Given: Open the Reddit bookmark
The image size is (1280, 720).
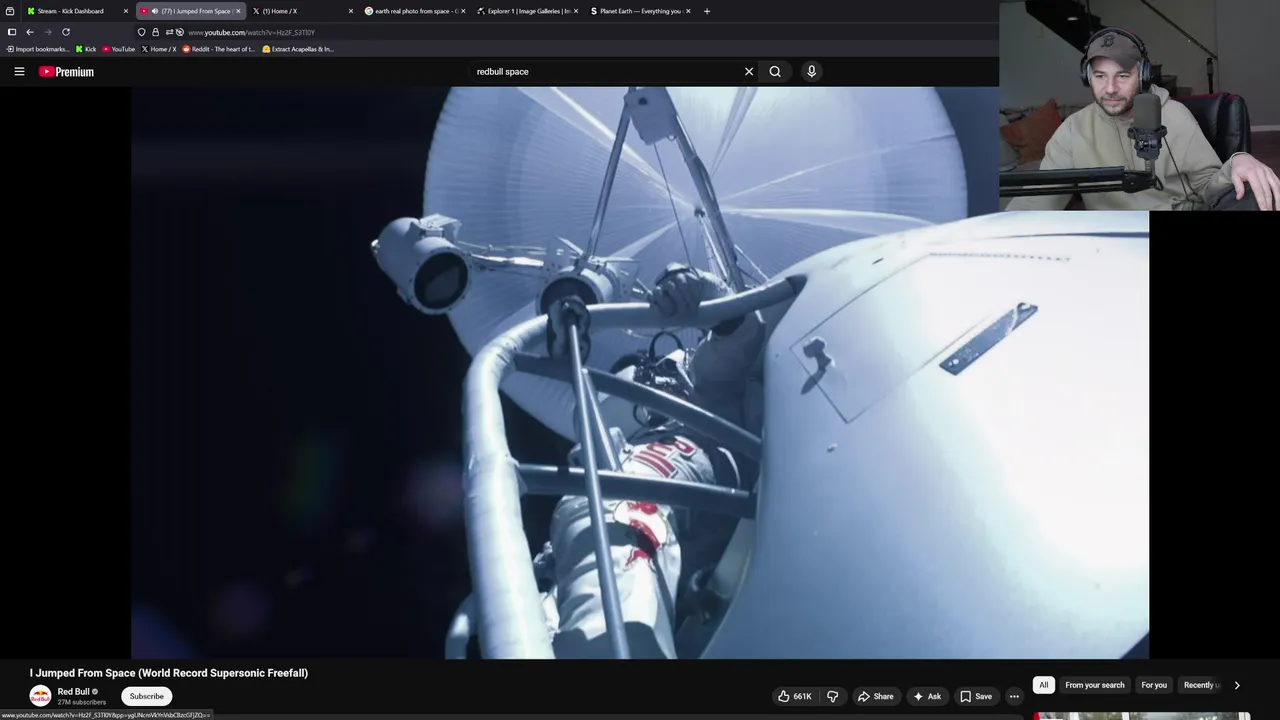Looking at the screenshot, I should (x=218, y=49).
